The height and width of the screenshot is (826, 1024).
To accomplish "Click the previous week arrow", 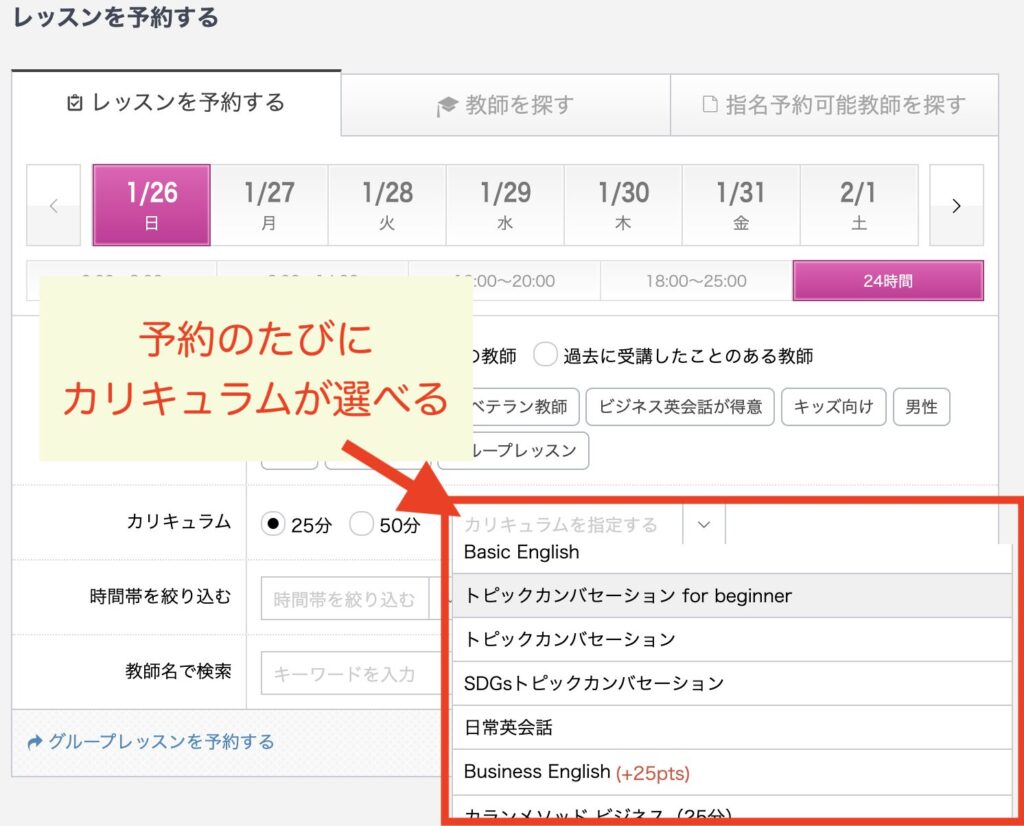I will click(x=53, y=206).
